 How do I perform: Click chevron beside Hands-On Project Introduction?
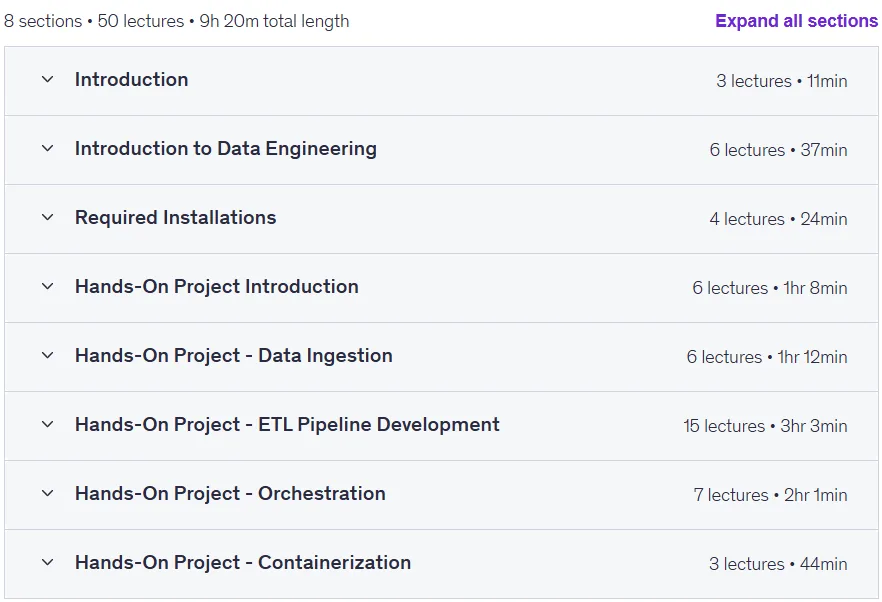coord(48,286)
